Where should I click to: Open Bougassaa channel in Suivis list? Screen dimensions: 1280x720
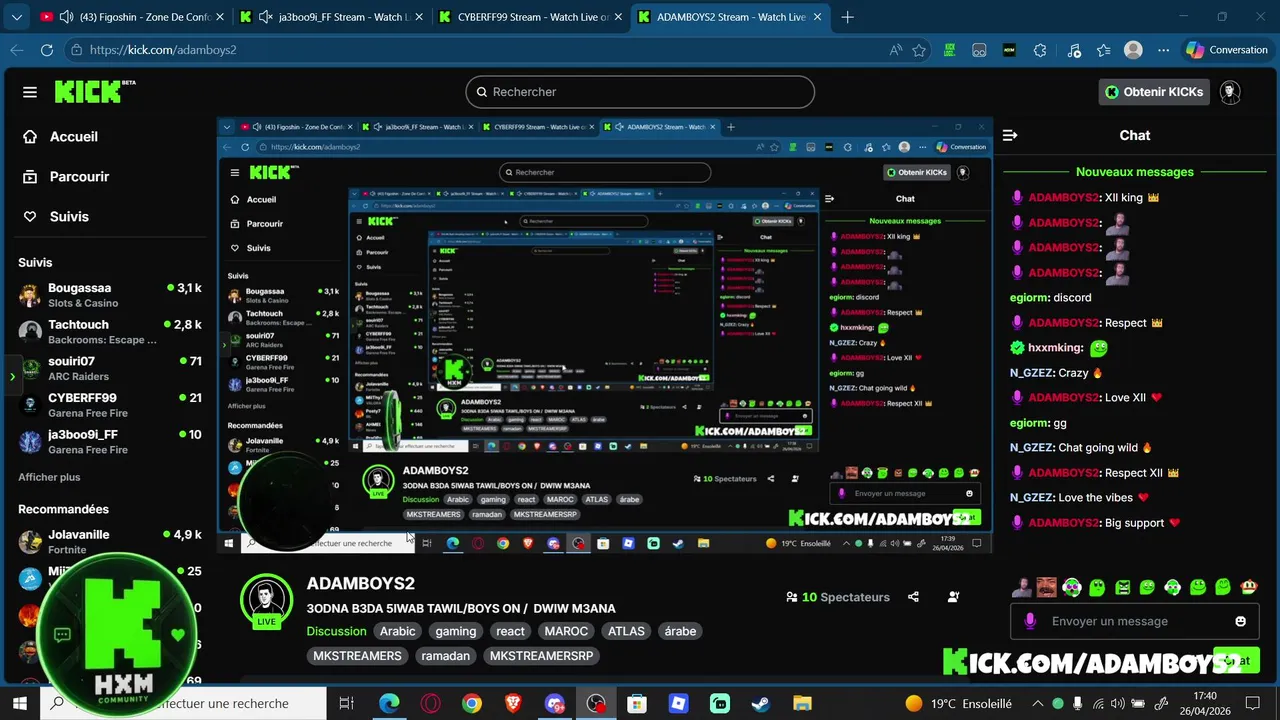[110, 295]
